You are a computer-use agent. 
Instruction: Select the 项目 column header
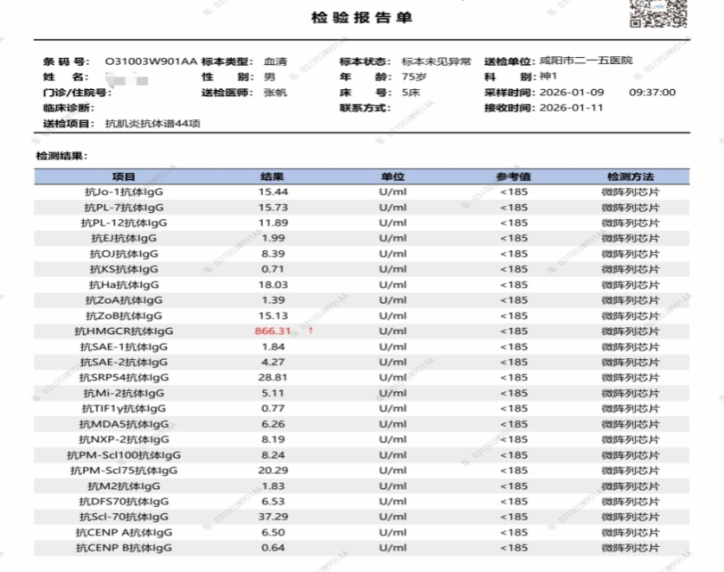123,175
